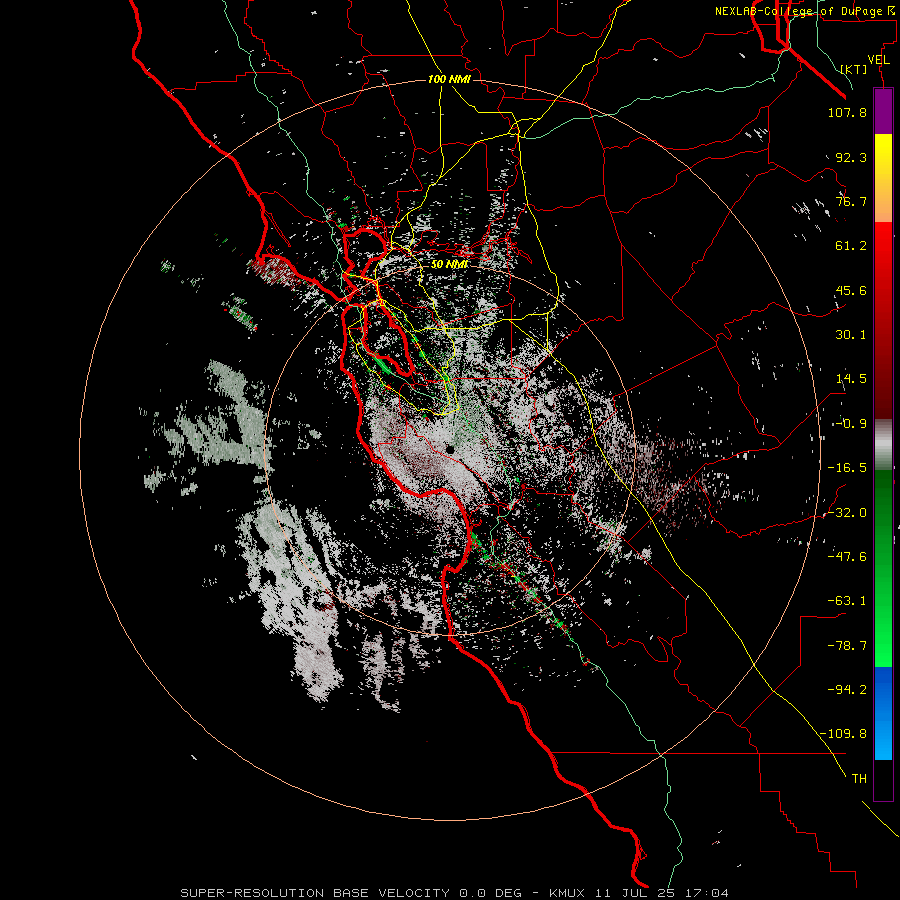Click the -32.0 legend value

click(x=847, y=512)
